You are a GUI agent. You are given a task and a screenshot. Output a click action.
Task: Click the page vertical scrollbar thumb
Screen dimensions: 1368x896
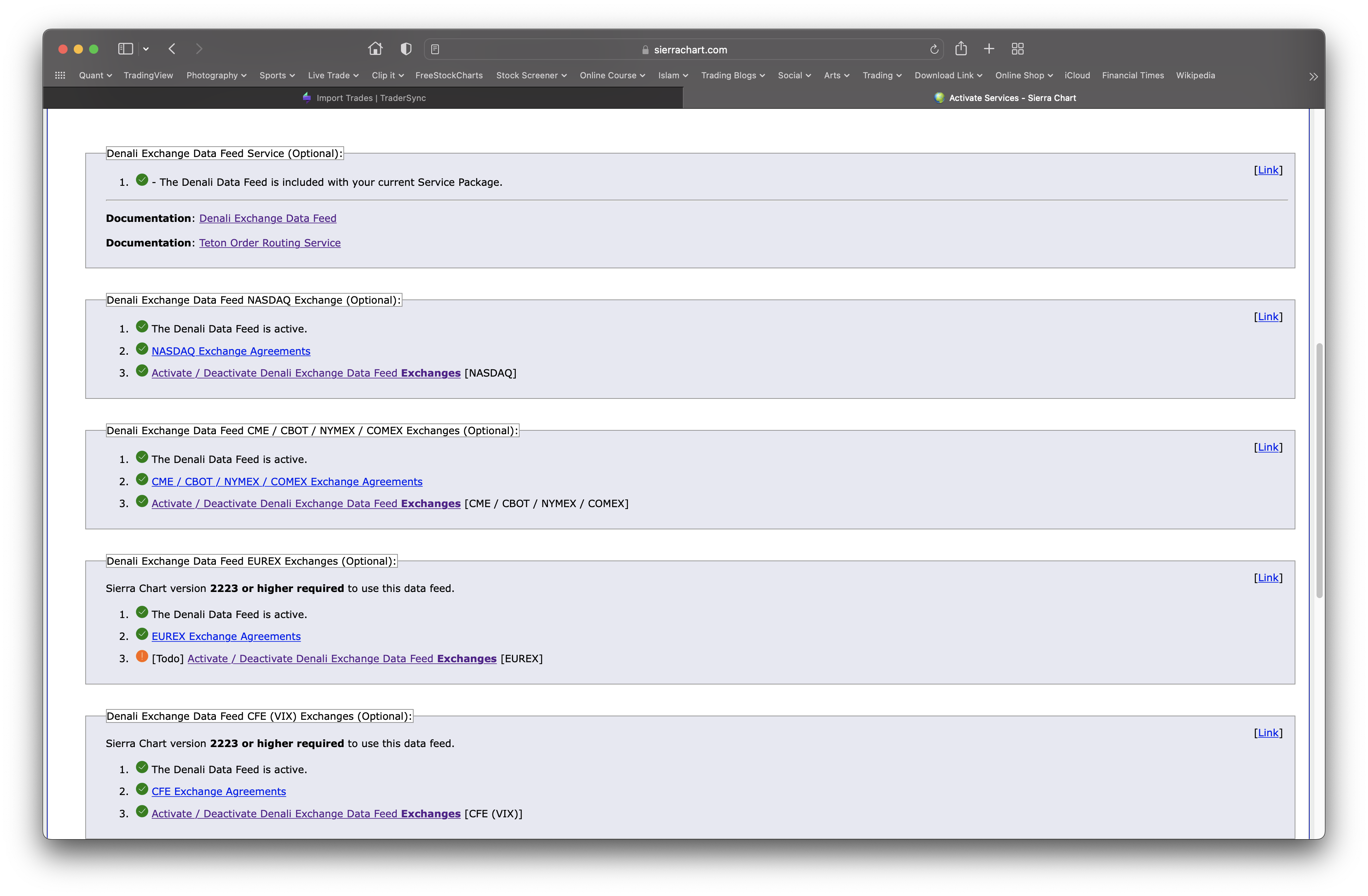[1319, 471]
